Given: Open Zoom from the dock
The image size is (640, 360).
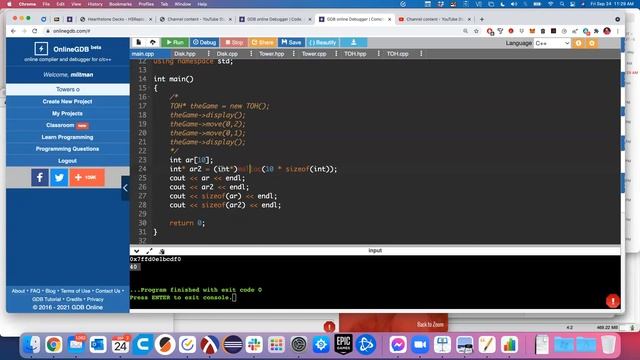Looking at the screenshot, I should (420, 345).
